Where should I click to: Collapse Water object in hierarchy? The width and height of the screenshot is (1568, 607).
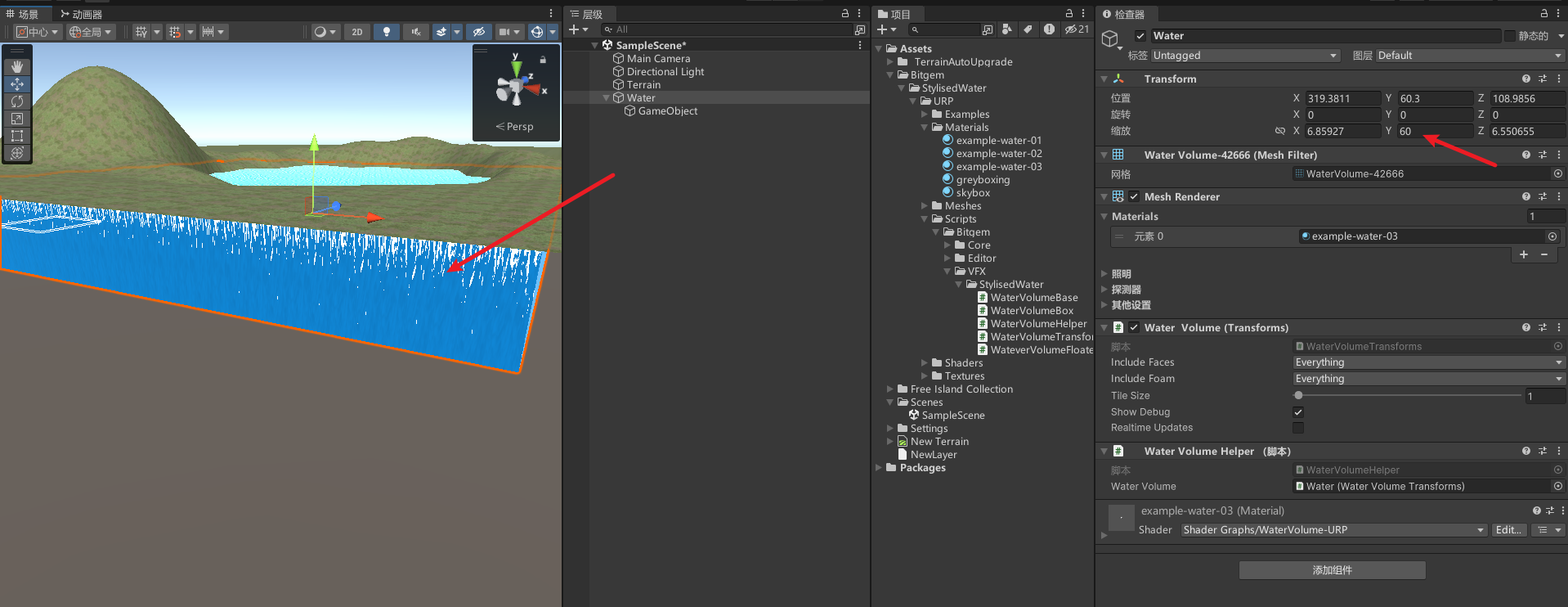point(606,98)
